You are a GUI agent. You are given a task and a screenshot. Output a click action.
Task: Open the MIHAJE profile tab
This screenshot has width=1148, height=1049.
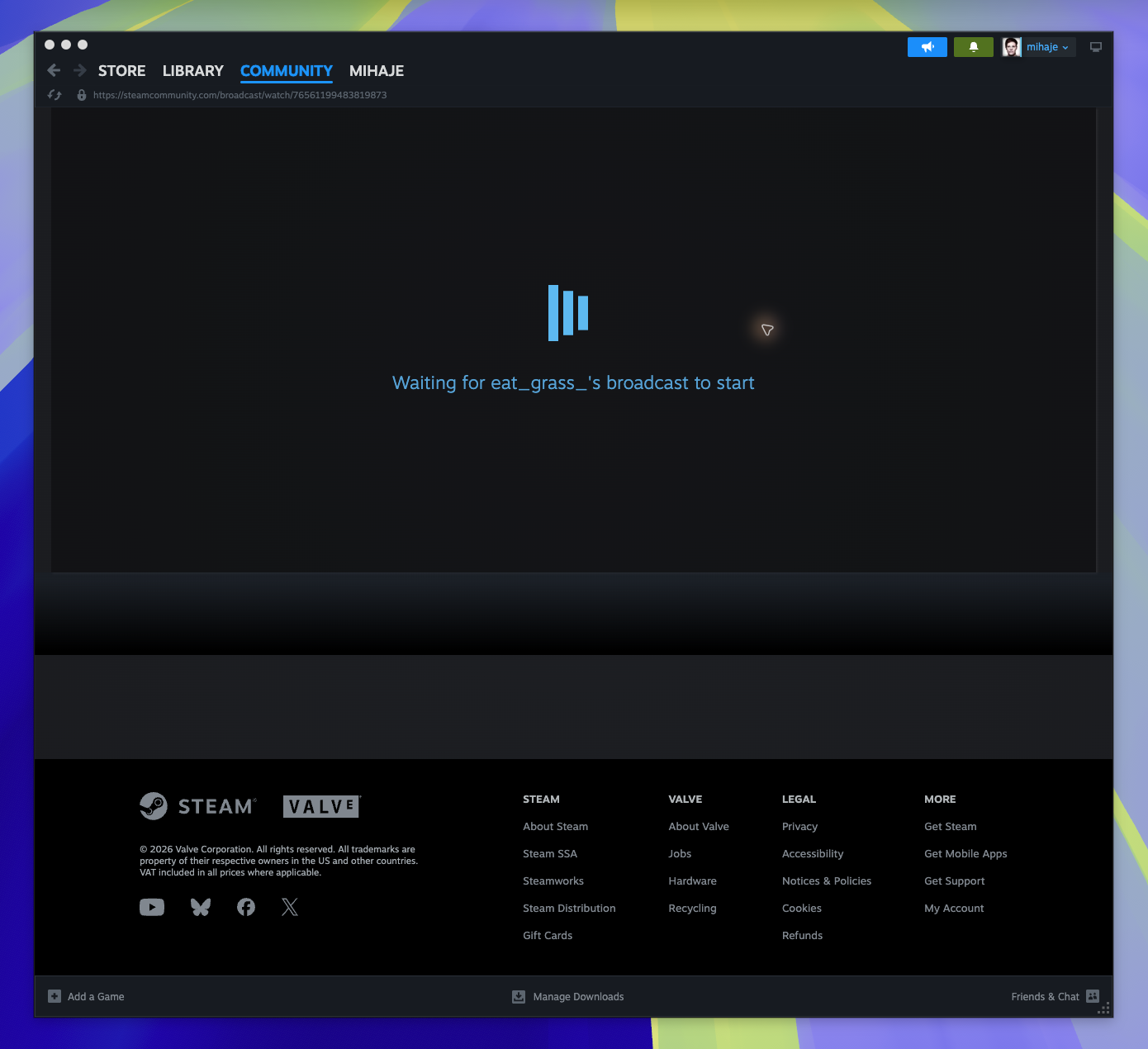point(377,71)
